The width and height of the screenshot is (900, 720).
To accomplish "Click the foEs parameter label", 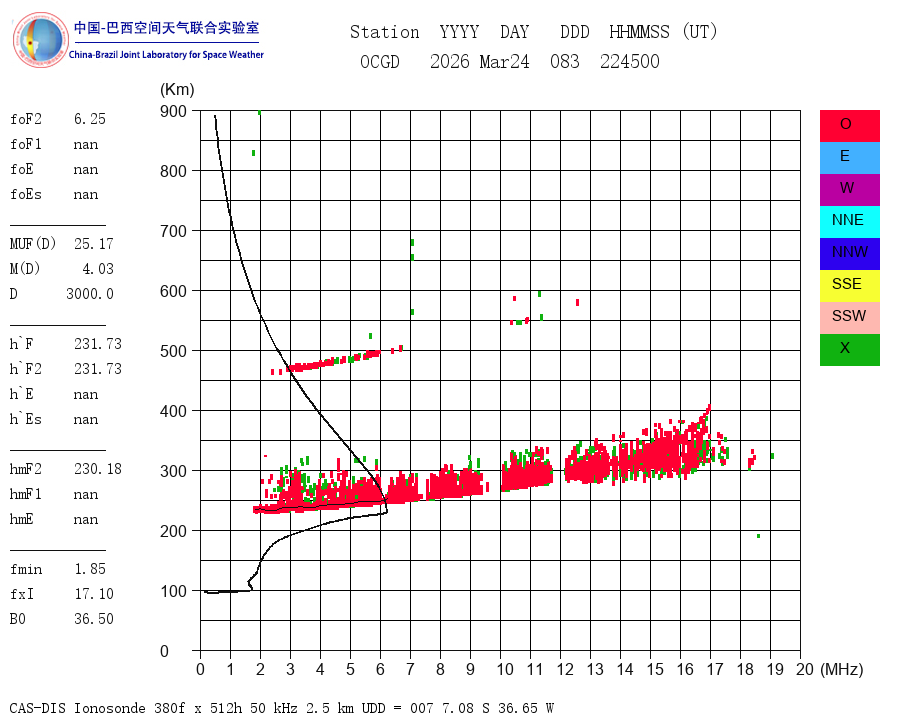I will pyautogui.click(x=26, y=194).
